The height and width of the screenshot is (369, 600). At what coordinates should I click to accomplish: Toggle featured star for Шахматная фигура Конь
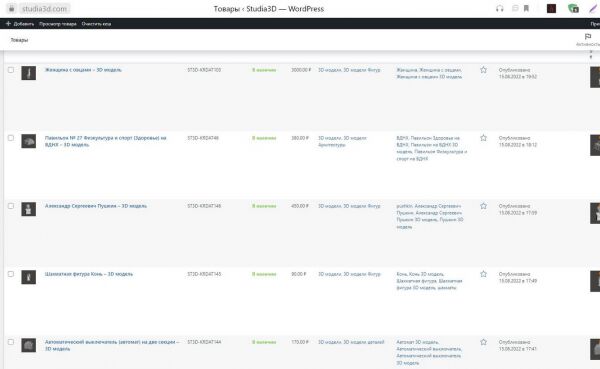tap(483, 274)
